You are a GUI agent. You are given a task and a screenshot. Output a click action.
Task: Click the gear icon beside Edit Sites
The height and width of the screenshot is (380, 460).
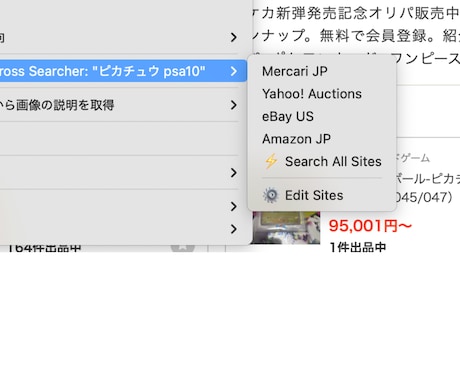coord(271,195)
